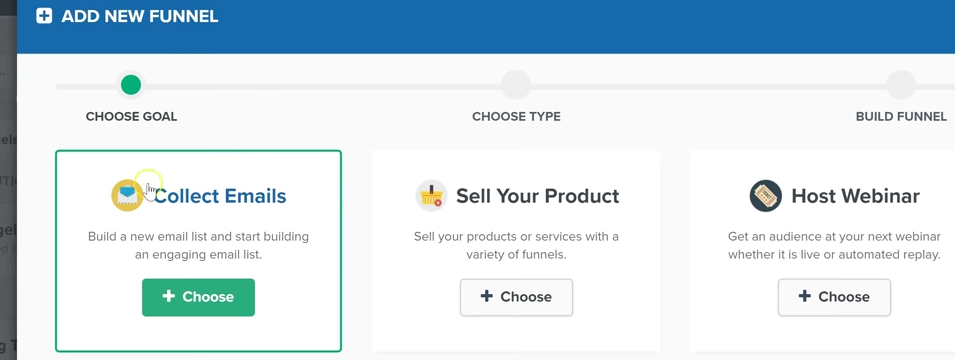This screenshot has height=360, width=955.
Task: Click the plus icon beside Add New Funnel
Action: click(44, 16)
